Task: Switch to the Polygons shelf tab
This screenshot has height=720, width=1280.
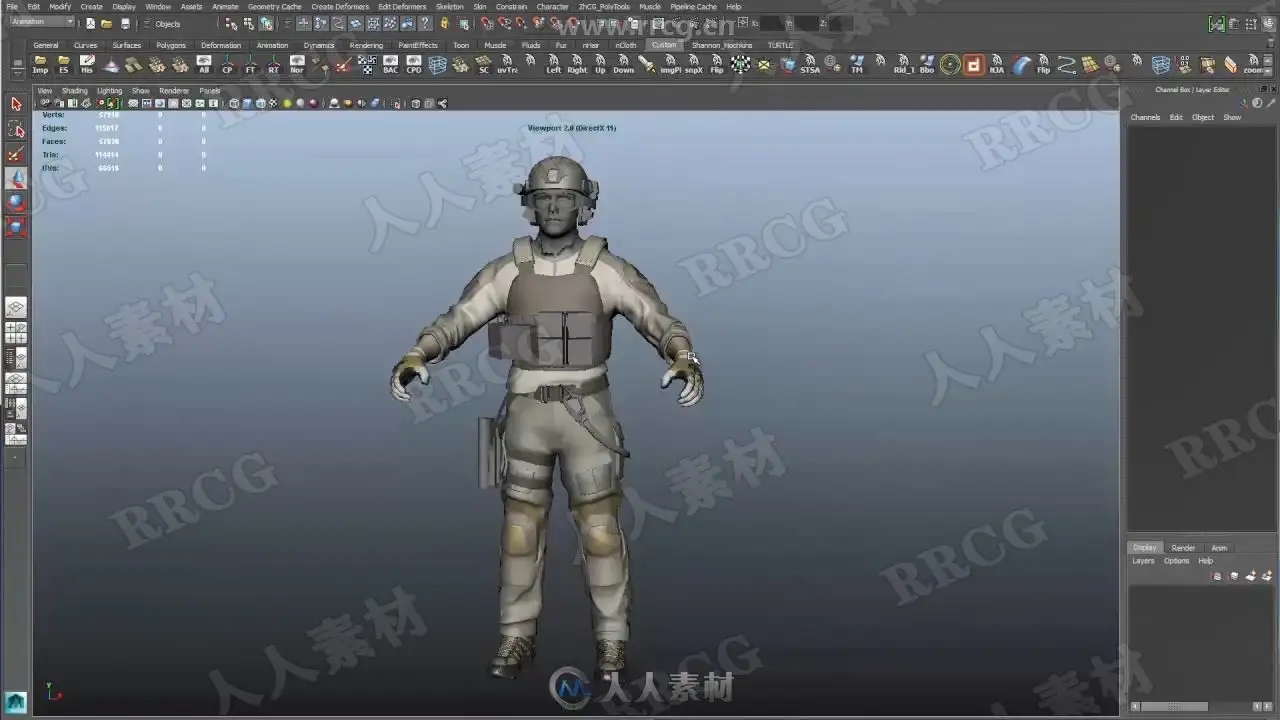Action: click(171, 45)
